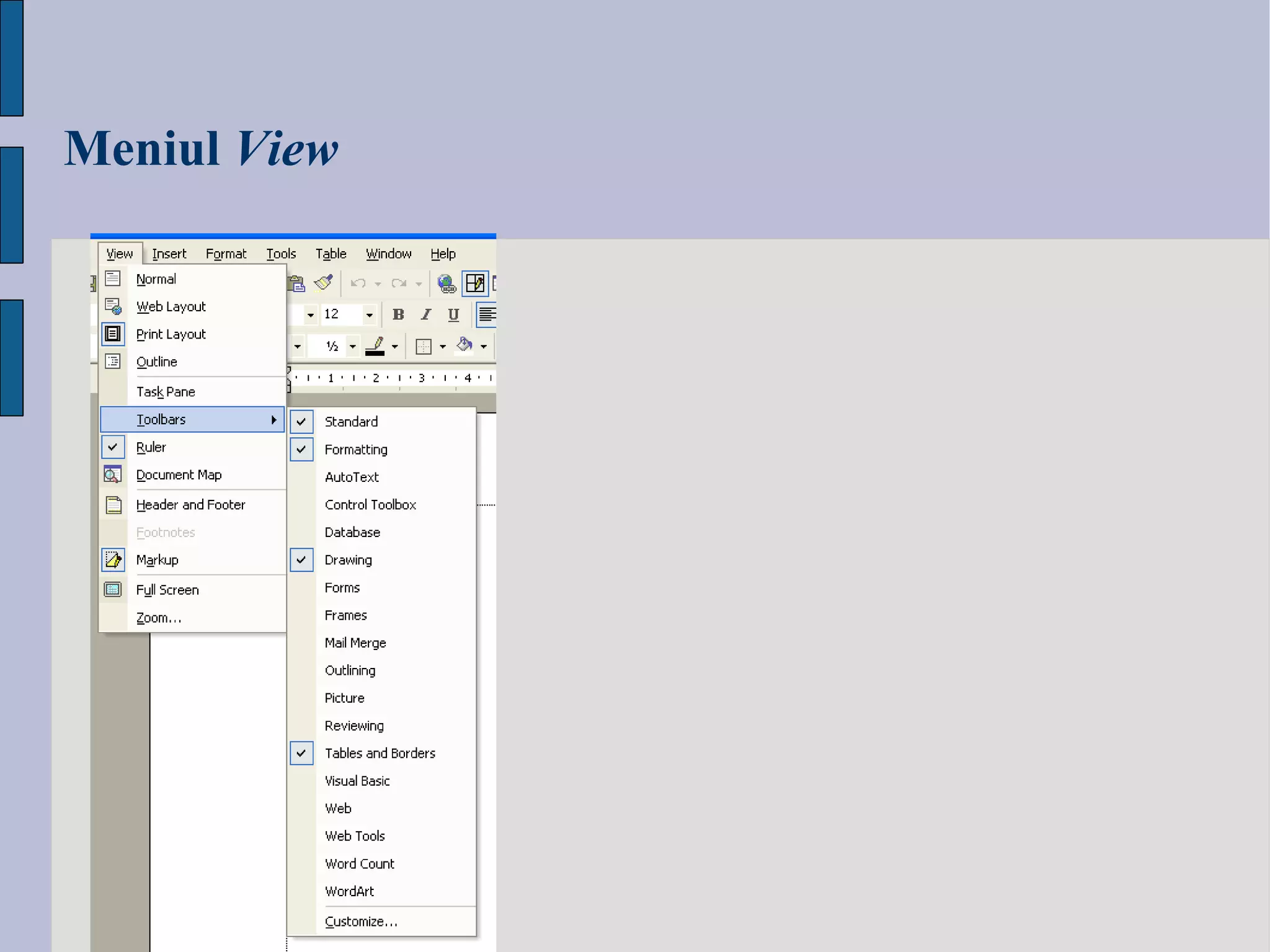
Task: Click the Italic formatting icon
Action: pyautogui.click(x=426, y=314)
